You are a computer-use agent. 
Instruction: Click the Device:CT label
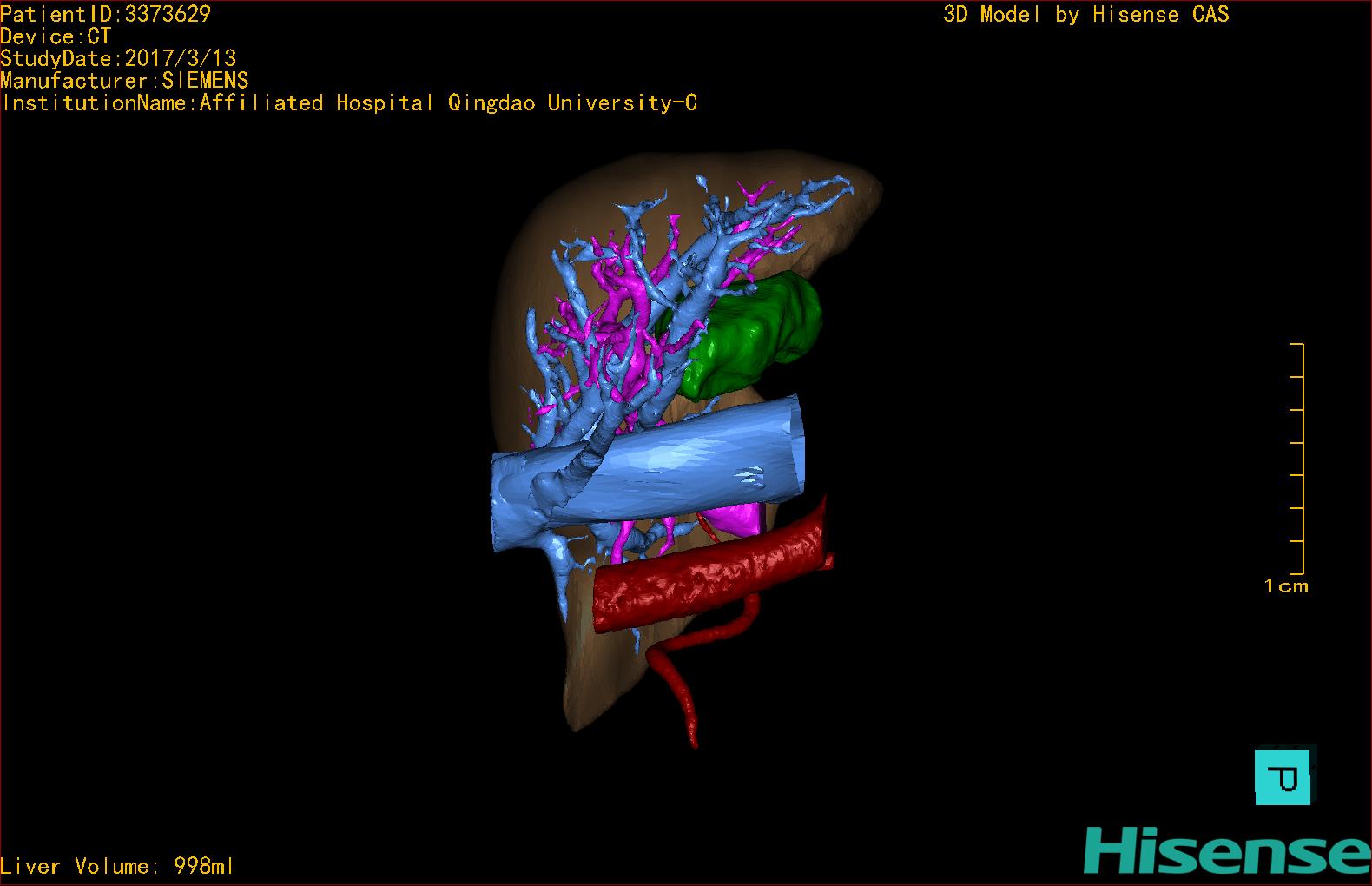(56, 36)
